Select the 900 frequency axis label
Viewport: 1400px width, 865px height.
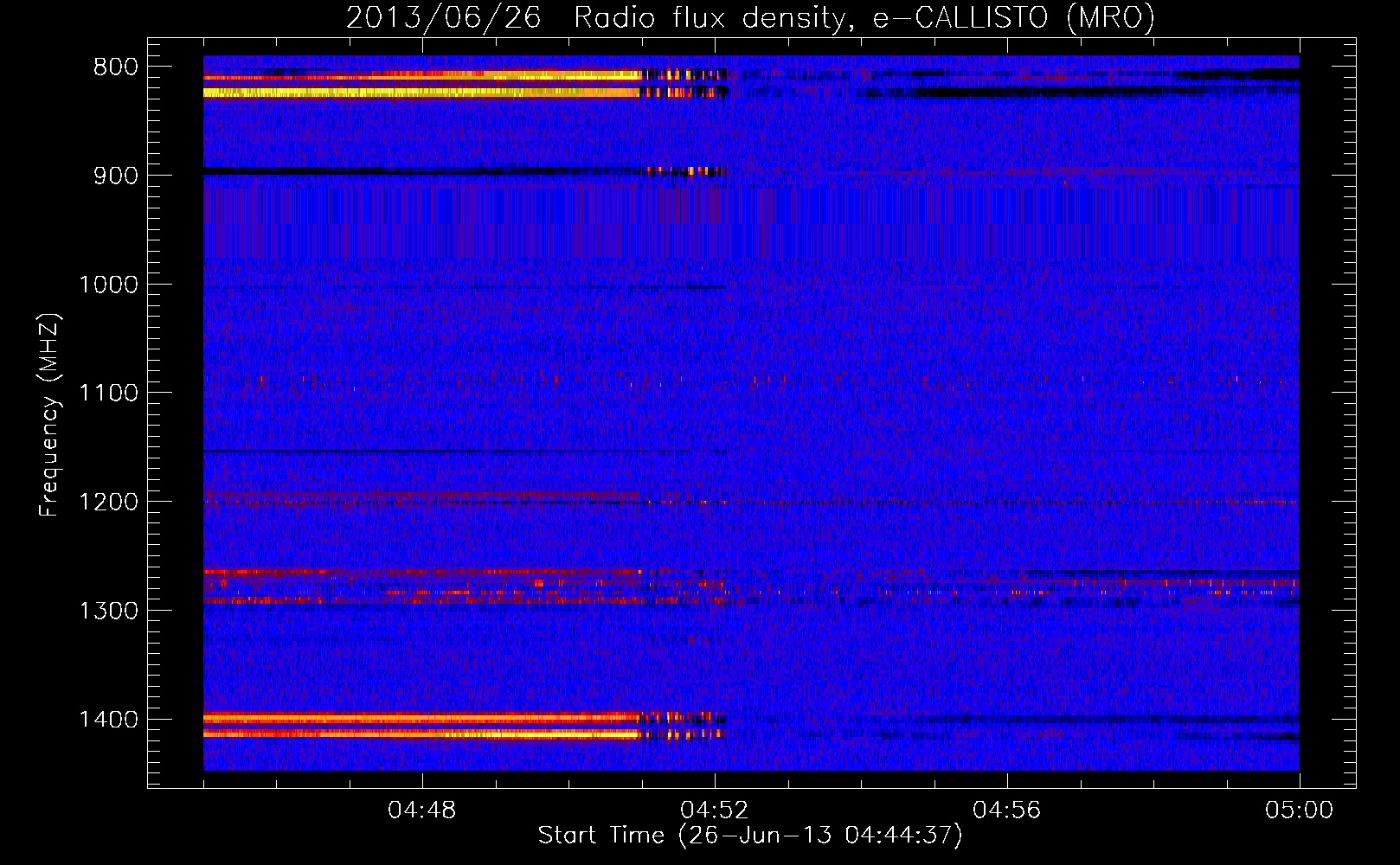click(116, 176)
